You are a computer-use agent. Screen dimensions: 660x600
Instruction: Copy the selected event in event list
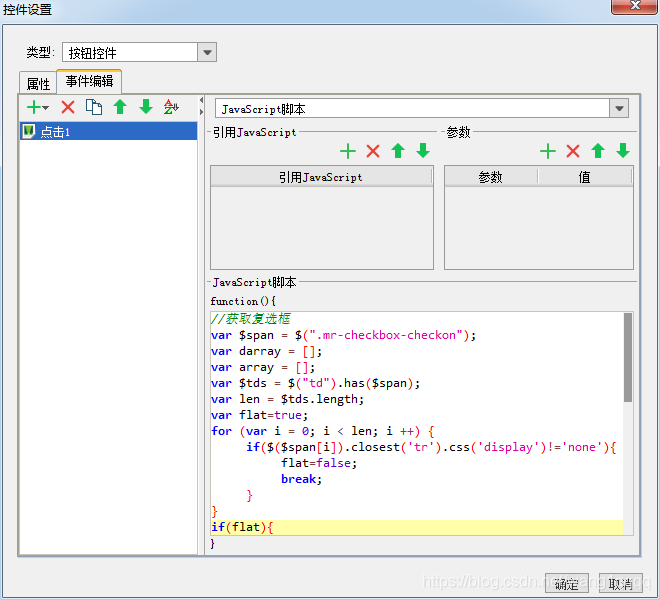point(94,107)
